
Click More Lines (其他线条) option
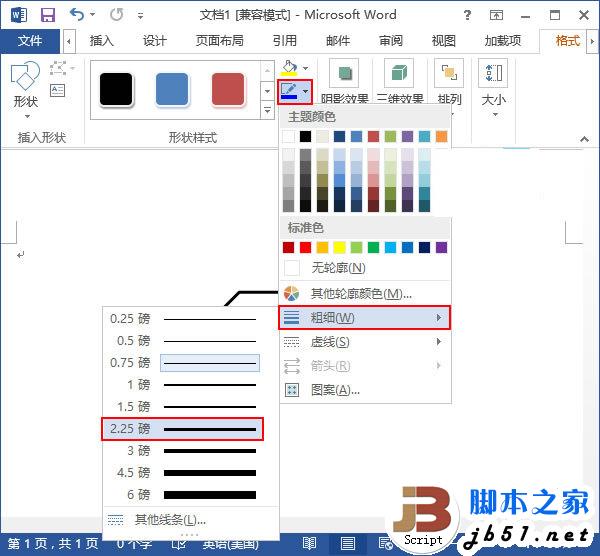[x=190, y=520]
